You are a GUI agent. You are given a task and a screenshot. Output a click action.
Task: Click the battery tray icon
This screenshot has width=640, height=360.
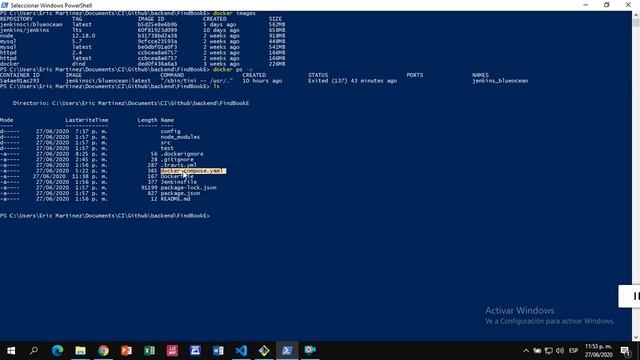click(x=537, y=351)
